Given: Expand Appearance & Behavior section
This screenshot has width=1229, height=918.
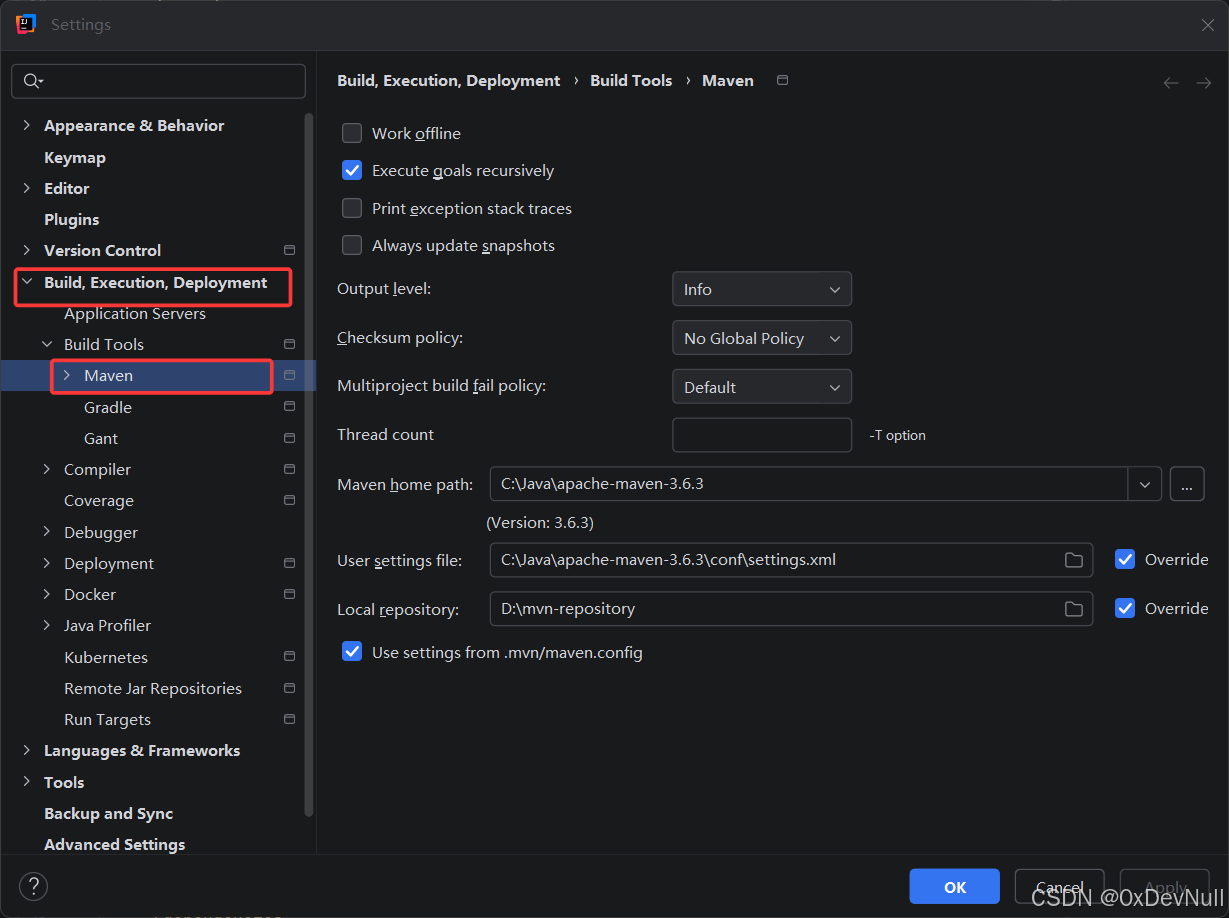Looking at the screenshot, I should tap(27, 125).
